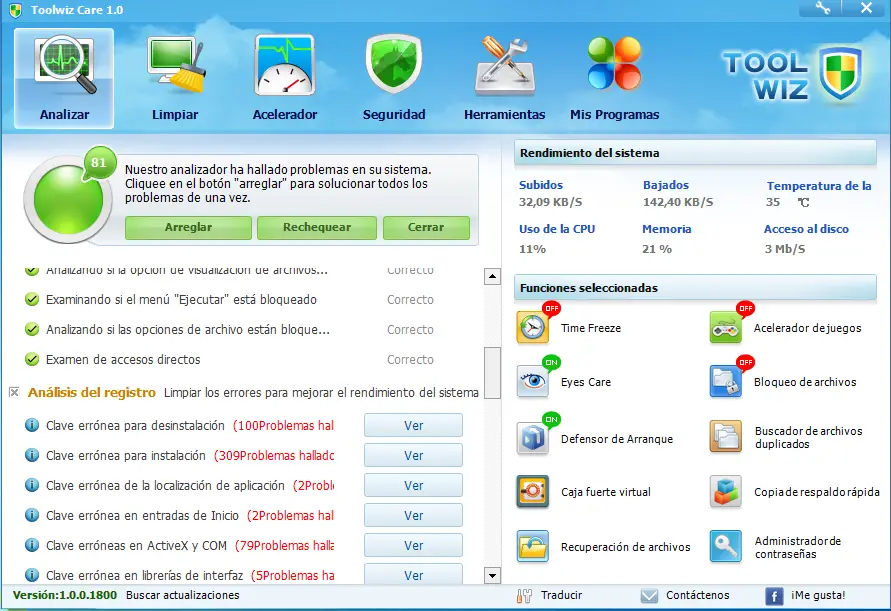Image resolution: width=891 pixels, height=611 pixels.
Task: Click green check beside menú "Ejecutar" row
Action: 32,300
